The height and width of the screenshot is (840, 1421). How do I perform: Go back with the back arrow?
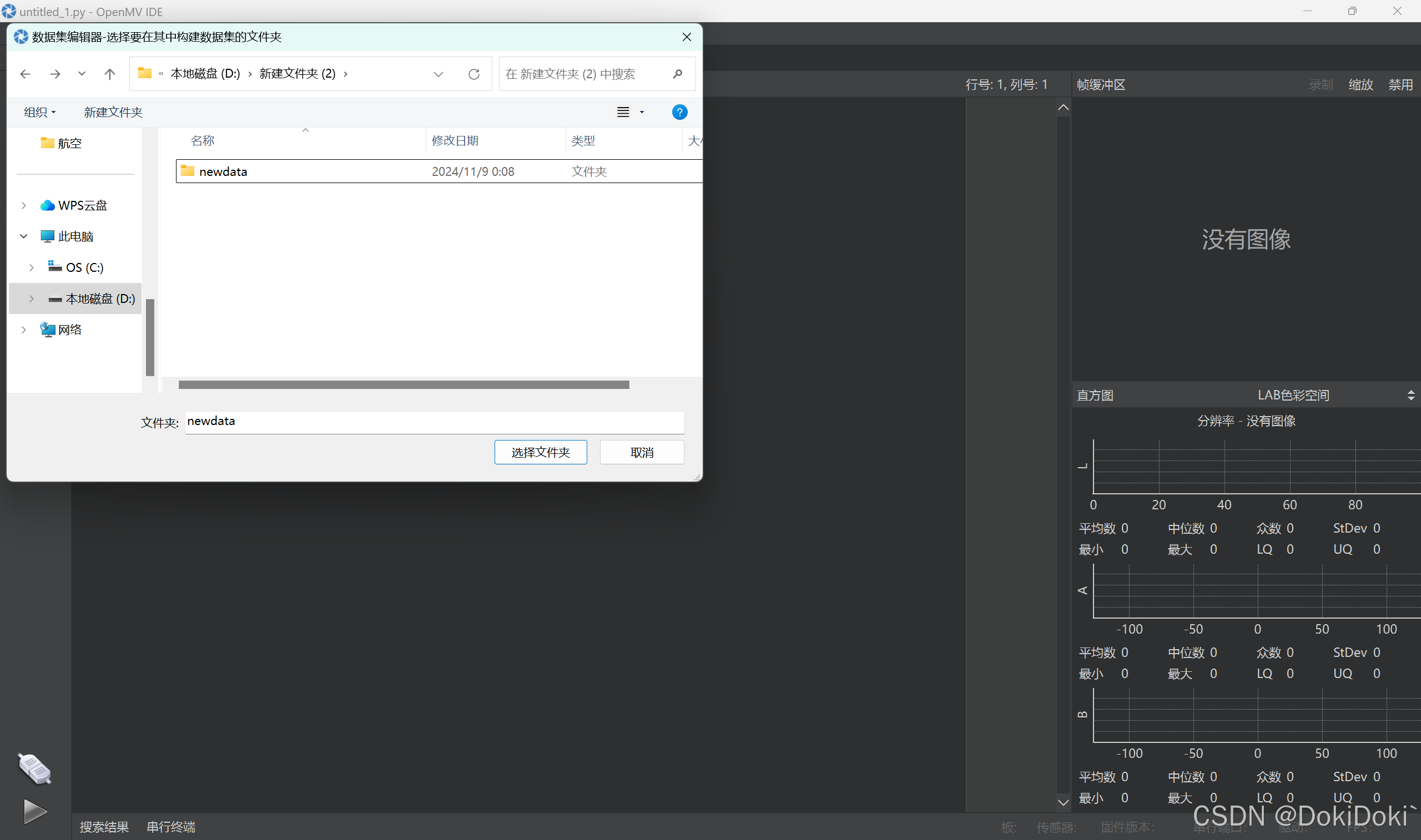[x=25, y=74]
